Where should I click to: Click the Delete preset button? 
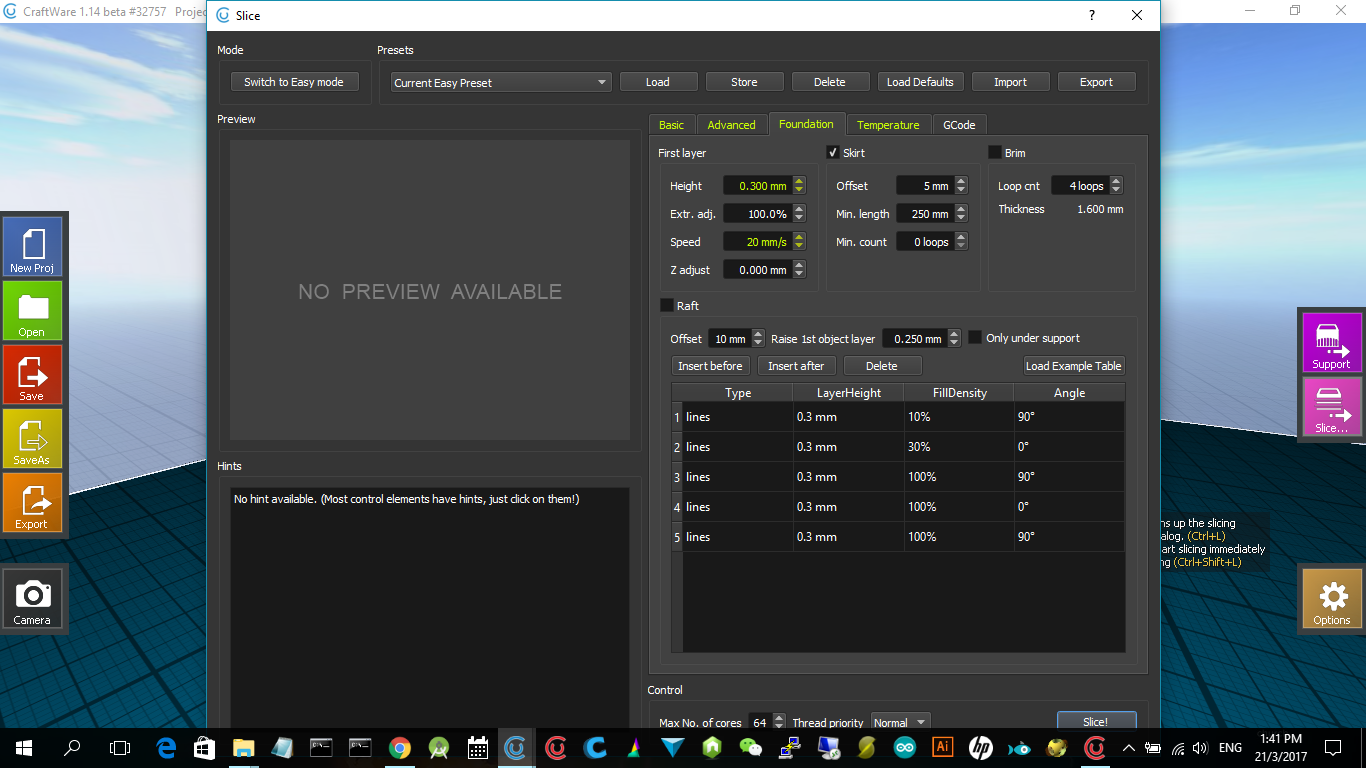pos(829,82)
